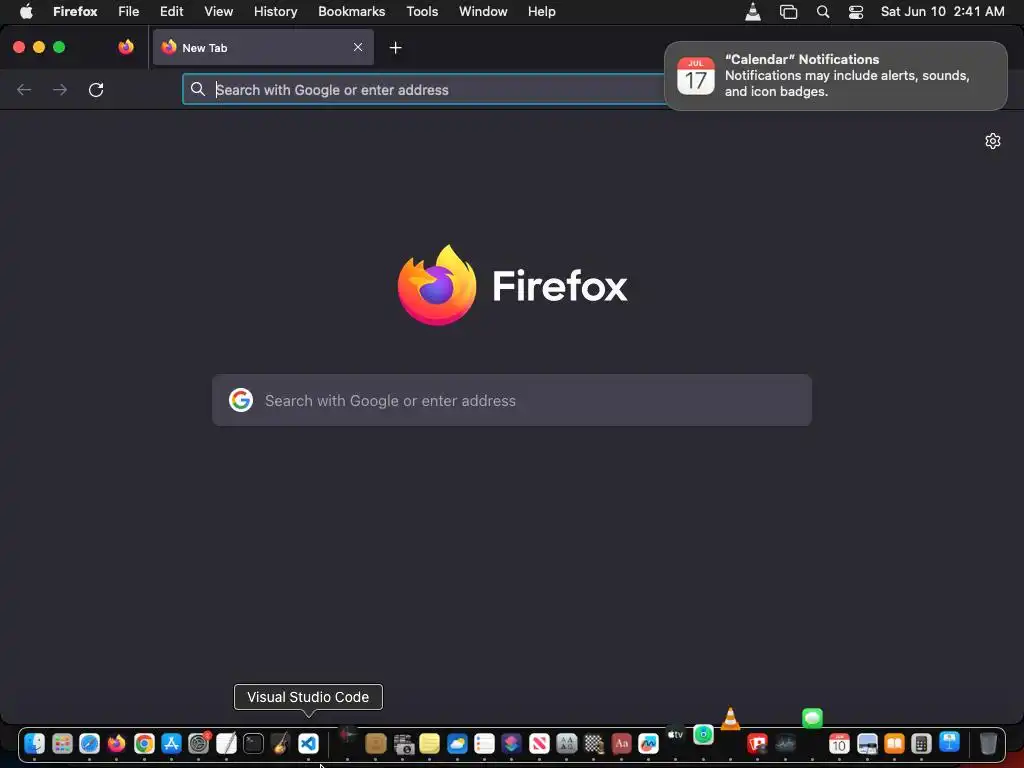The image size is (1024, 768).
Task: Open the Finder icon in the Dock
Action: coord(34,743)
